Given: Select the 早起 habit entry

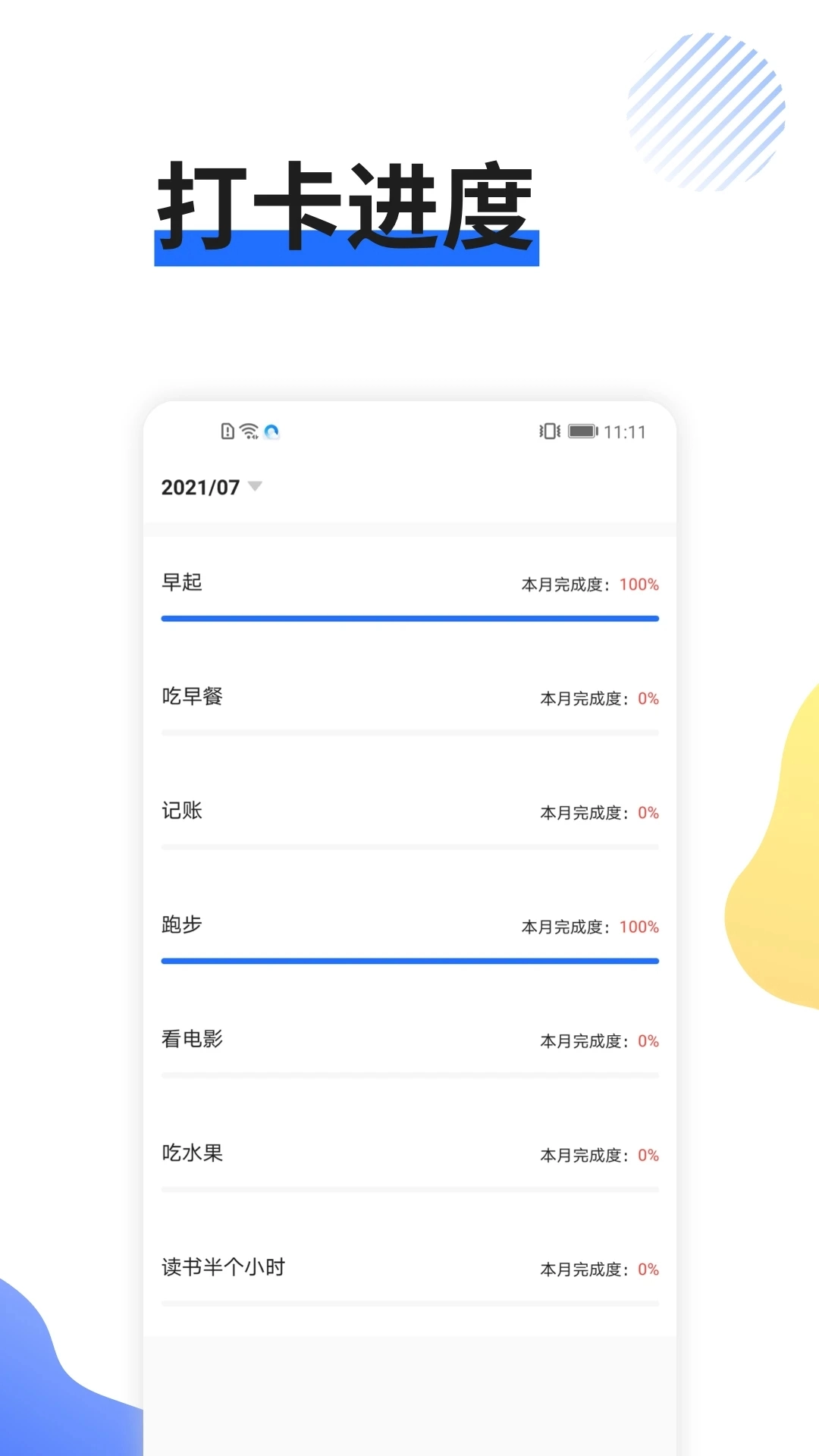Looking at the screenshot, I should pyautogui.click(x=182, y=584).
